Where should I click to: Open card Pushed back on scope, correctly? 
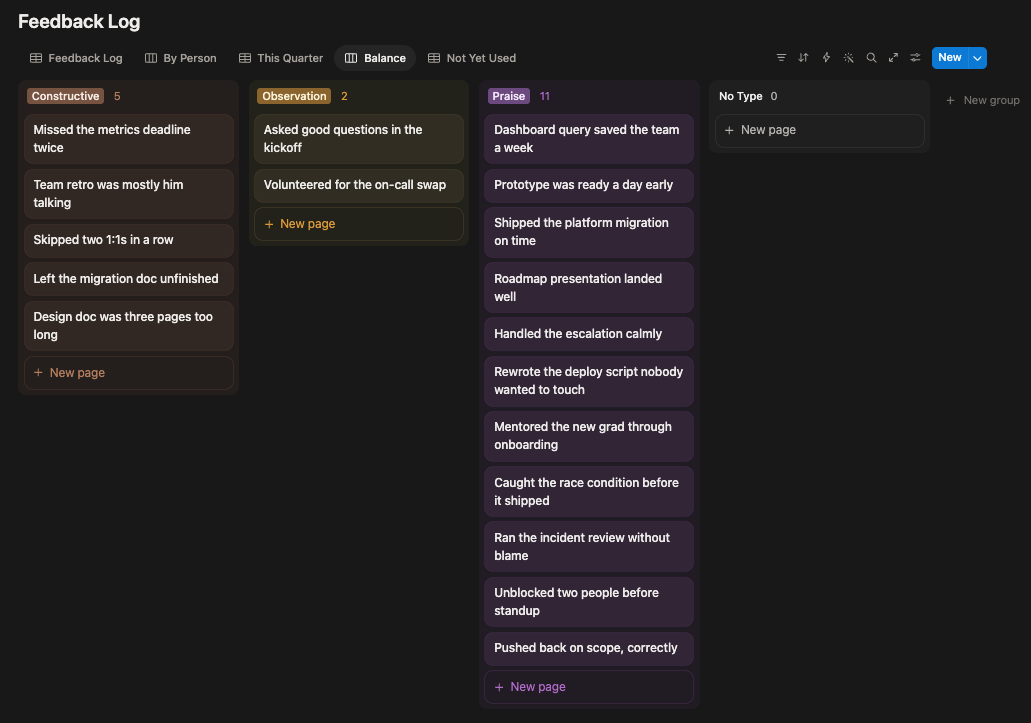coord(589,648)
